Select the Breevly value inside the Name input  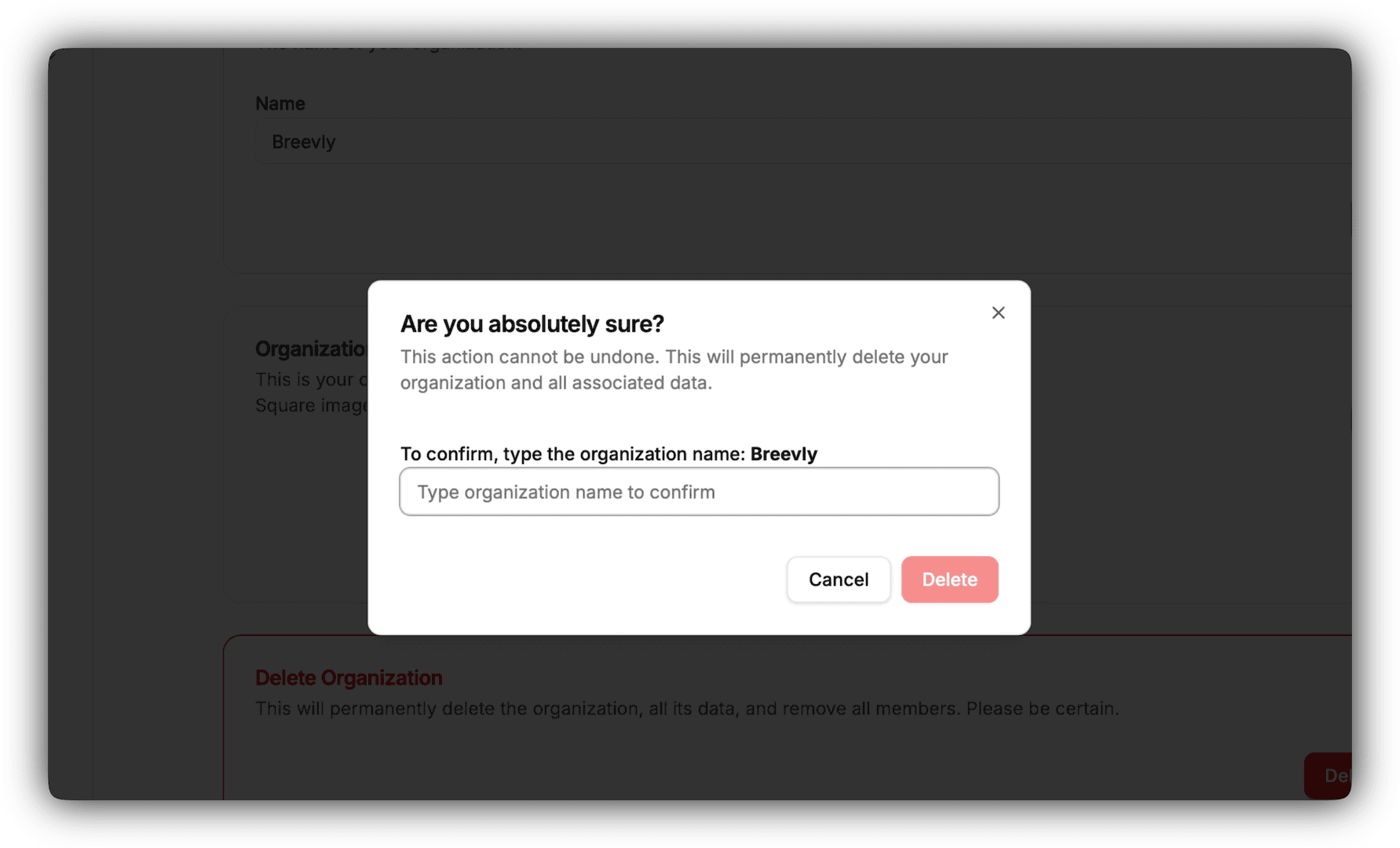[304, 141]
